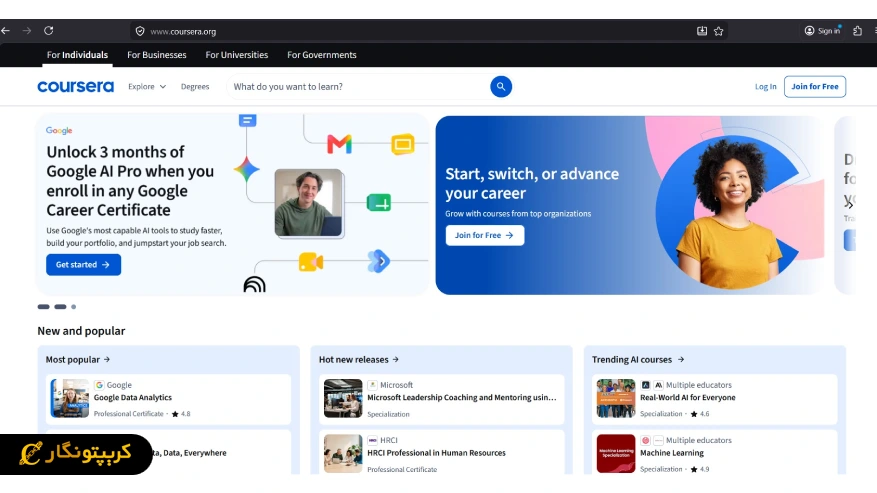Viewport: 877px width, 493px height.
Task: Click the 4.8 star rating on Google Data Analytics
Action: (181, 414)
